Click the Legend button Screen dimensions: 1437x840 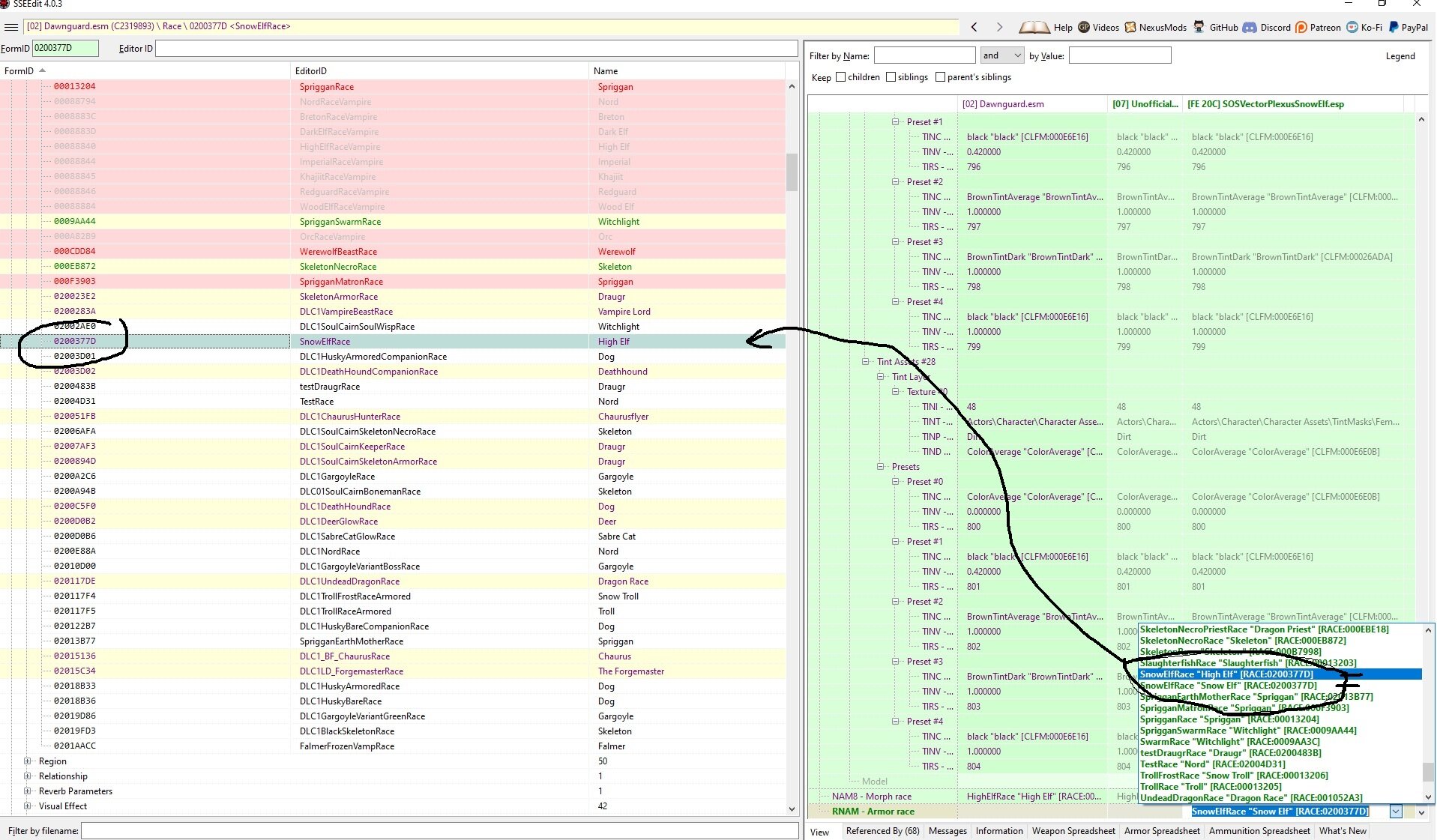[x=1400, y=56]
